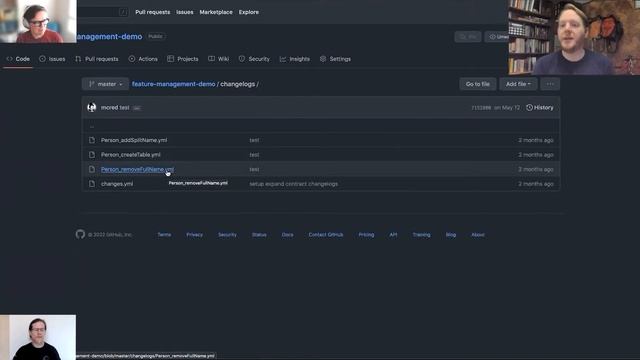This screenshot has width=640, height=360.
Task: Select the Insights tab
Action: pyautogui.click(x=295, y=59)
